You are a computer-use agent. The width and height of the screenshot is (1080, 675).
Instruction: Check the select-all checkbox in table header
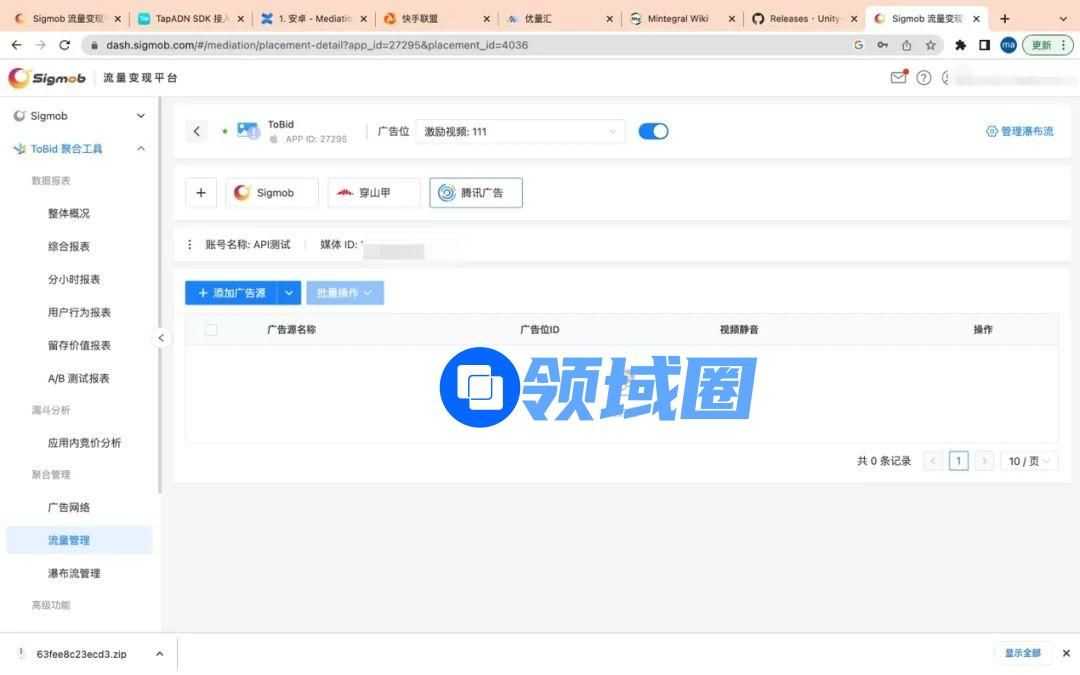(211, 329)
